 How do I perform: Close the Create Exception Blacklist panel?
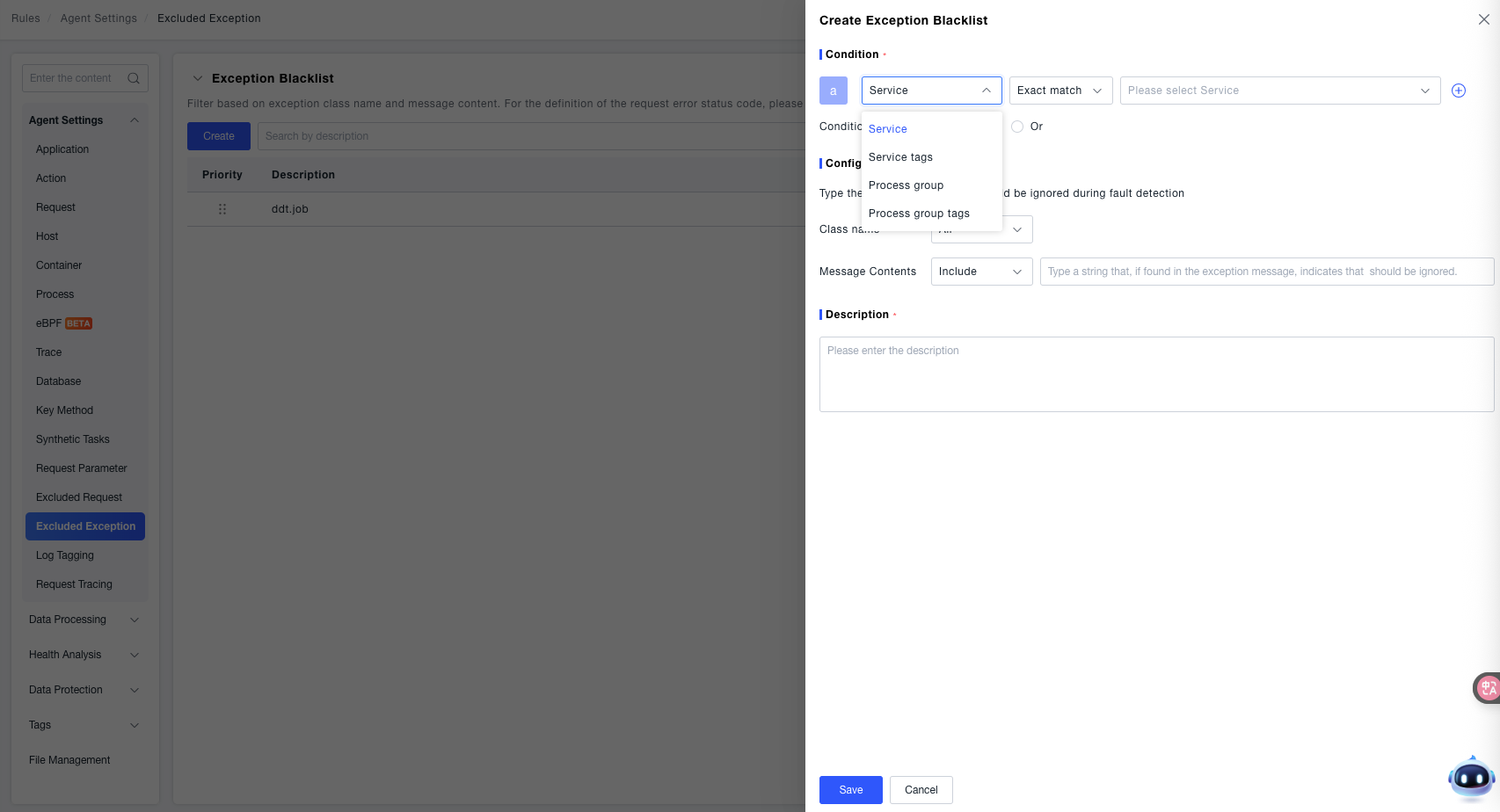(1483, 19)
